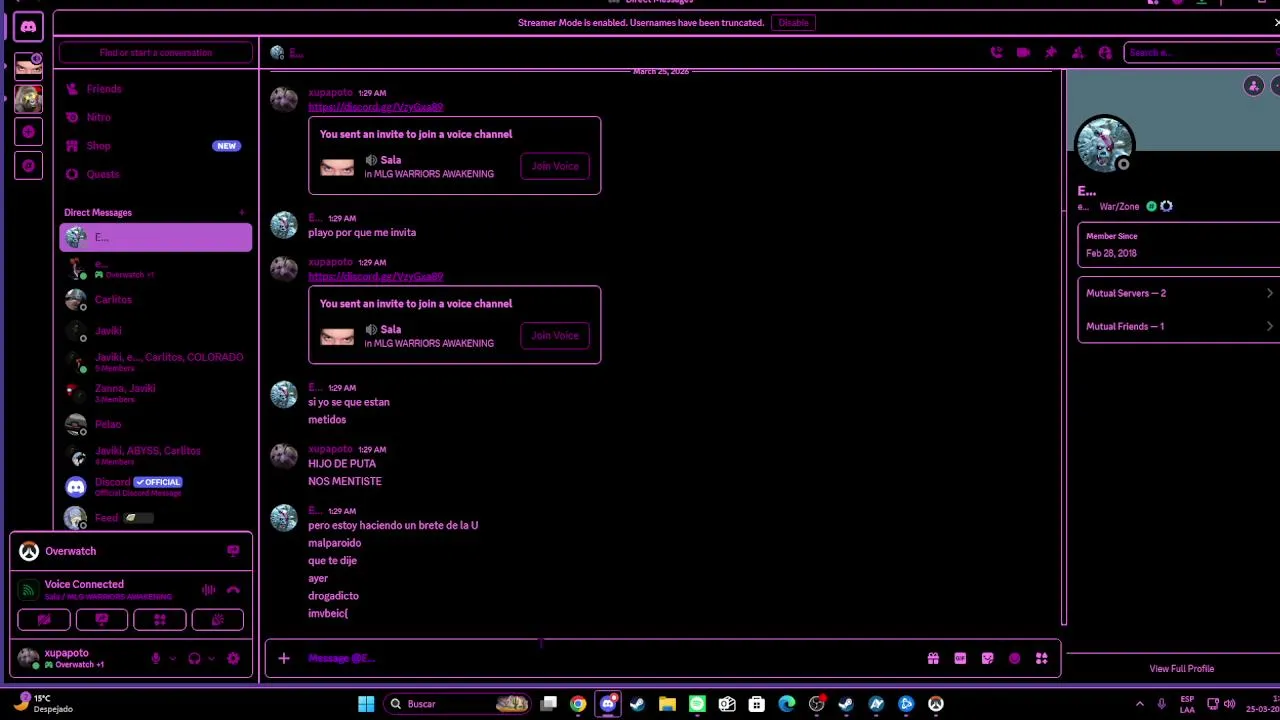Click View Full Profile
Screen dimensions: 1280x720
click(1181, 669)
